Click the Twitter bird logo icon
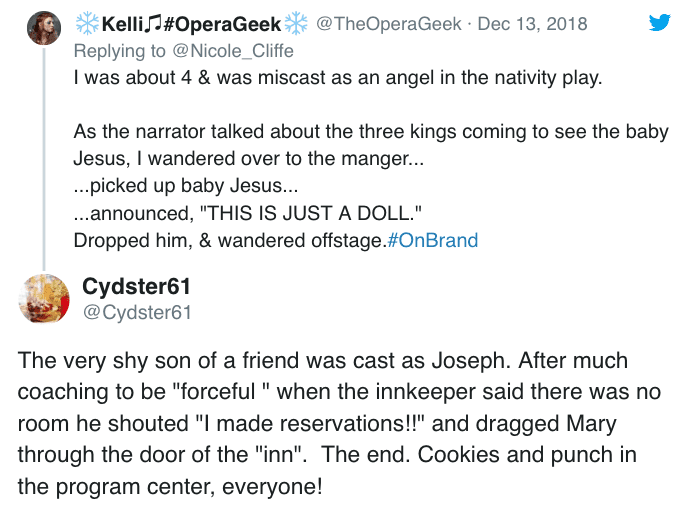Viewport: 687px width, 505px height. 659,22
